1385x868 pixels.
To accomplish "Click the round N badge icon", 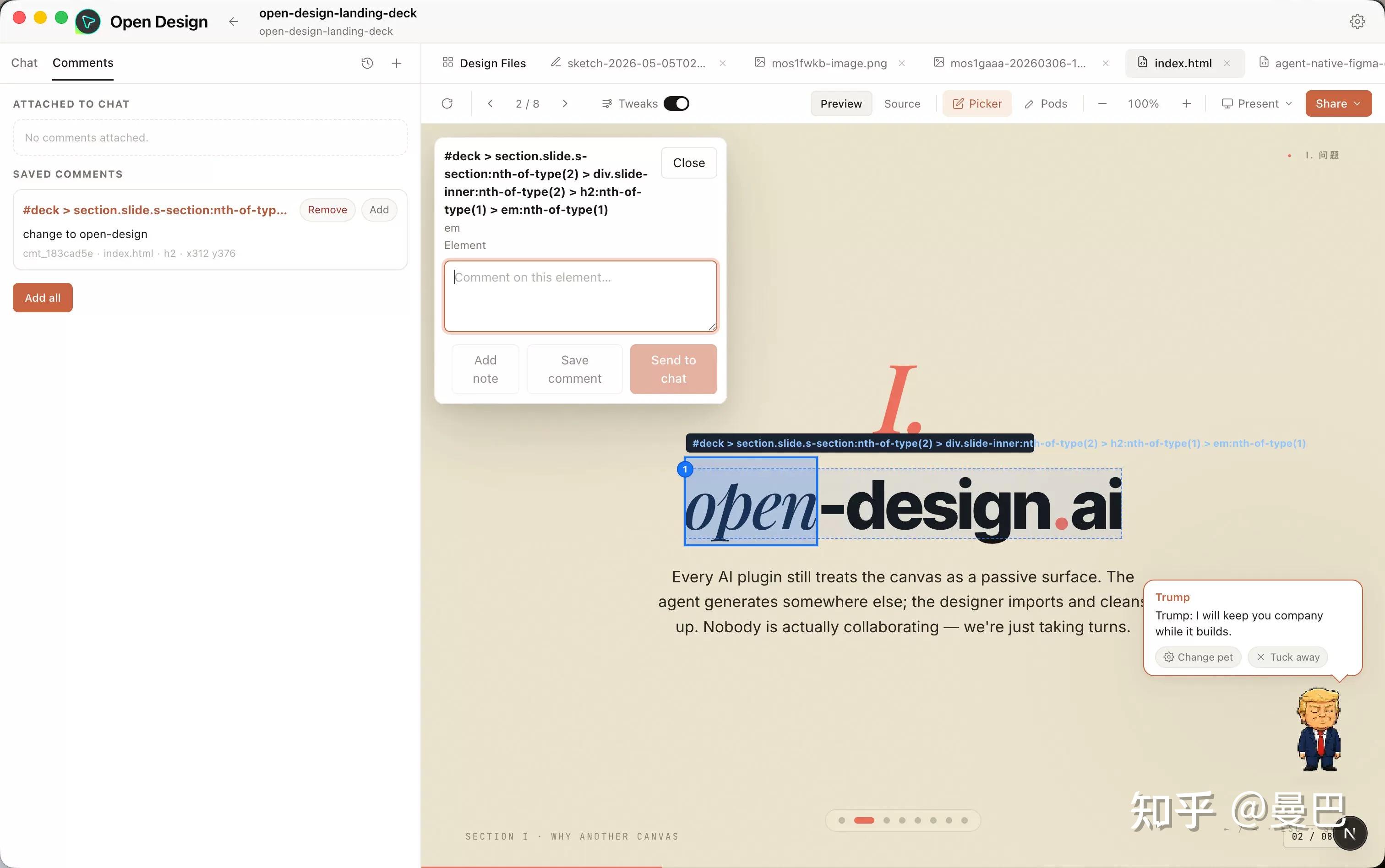I will [x=1350, y=833].
